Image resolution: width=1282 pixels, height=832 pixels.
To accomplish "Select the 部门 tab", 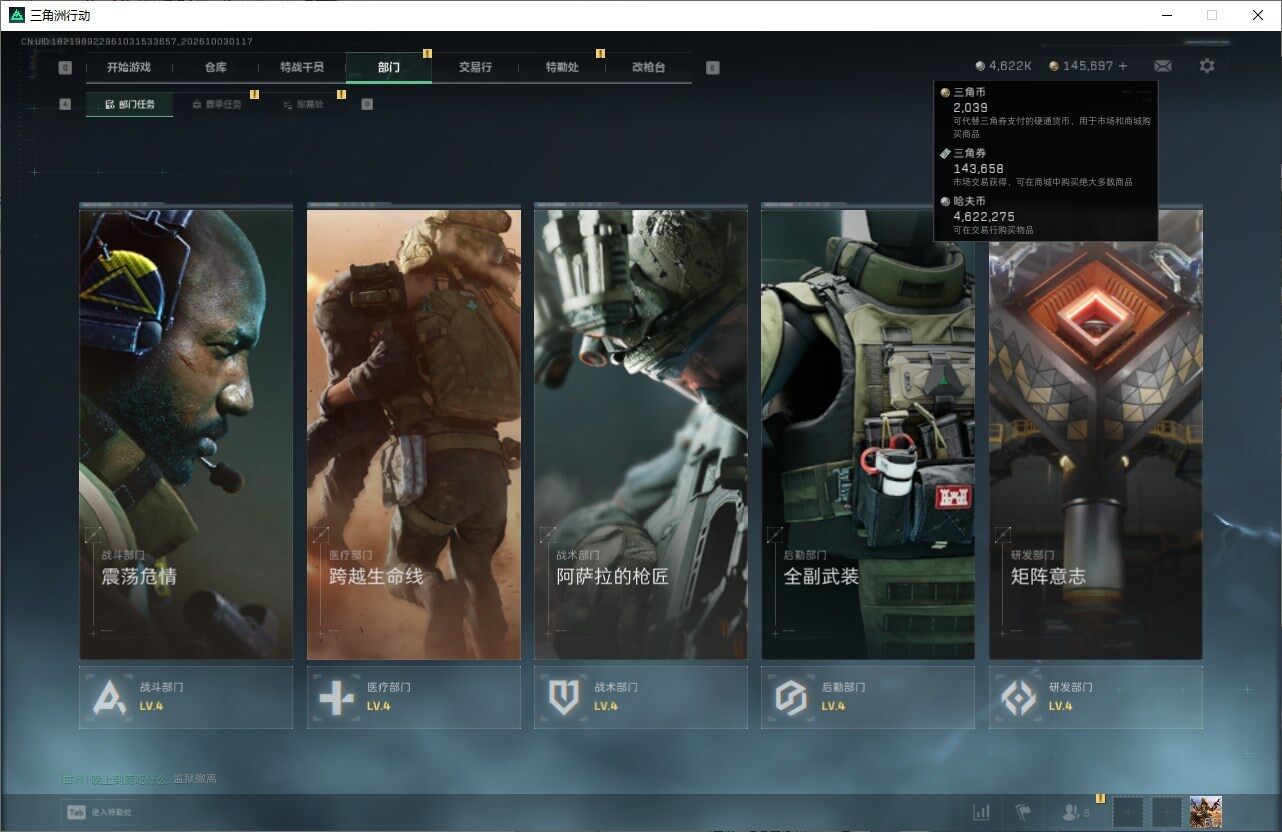I will (x=389, y=67).
